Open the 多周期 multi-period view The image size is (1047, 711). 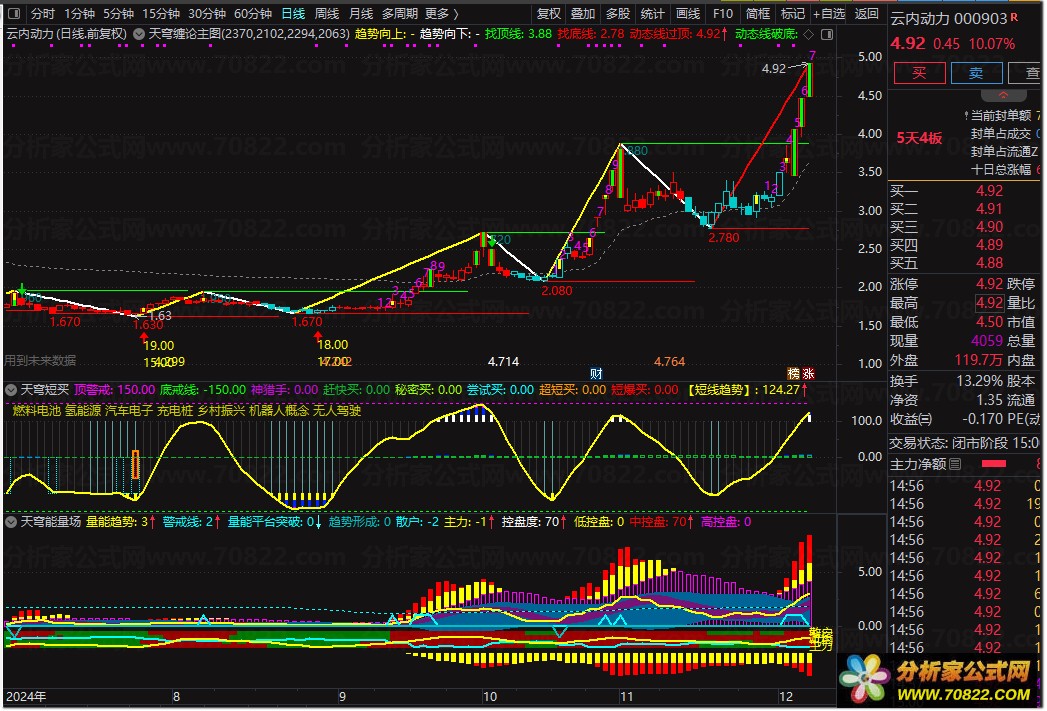click(400, 13)
